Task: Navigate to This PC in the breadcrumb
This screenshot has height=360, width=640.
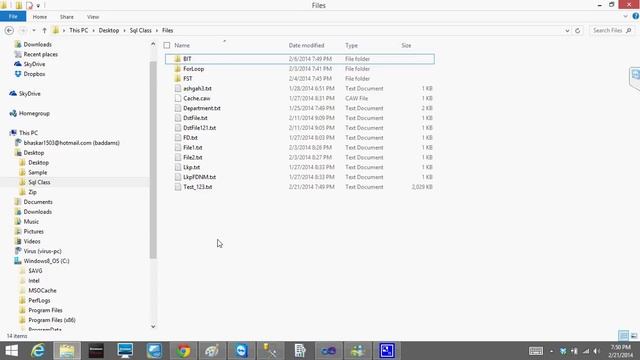Action: (78, 31)
